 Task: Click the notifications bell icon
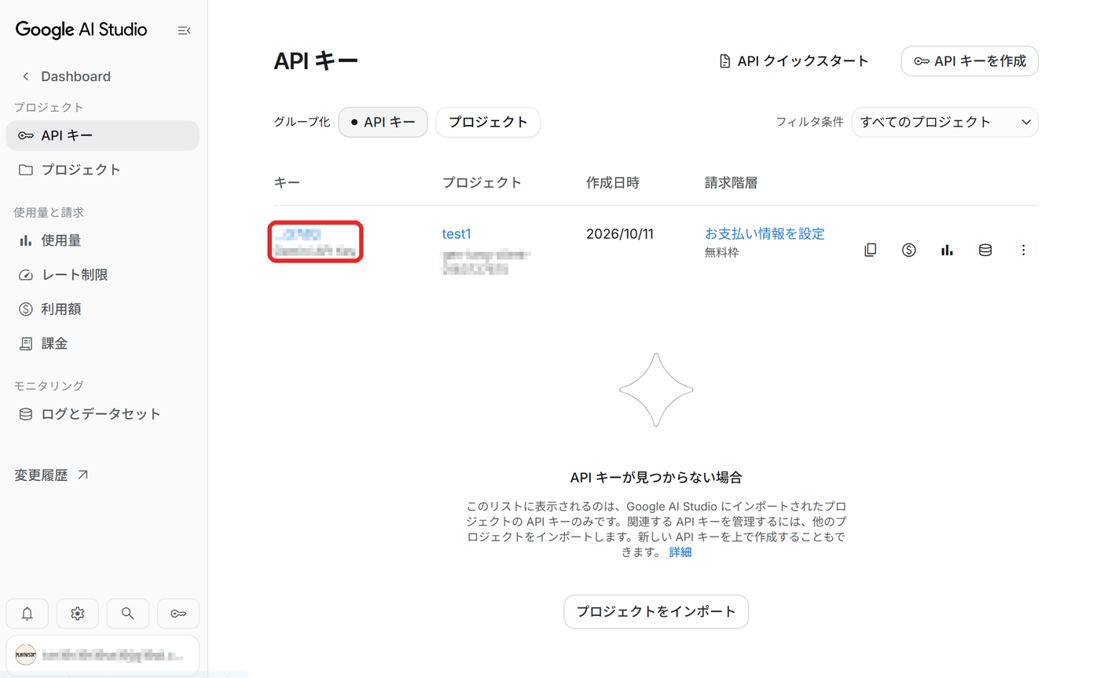[x=27, y=613]
